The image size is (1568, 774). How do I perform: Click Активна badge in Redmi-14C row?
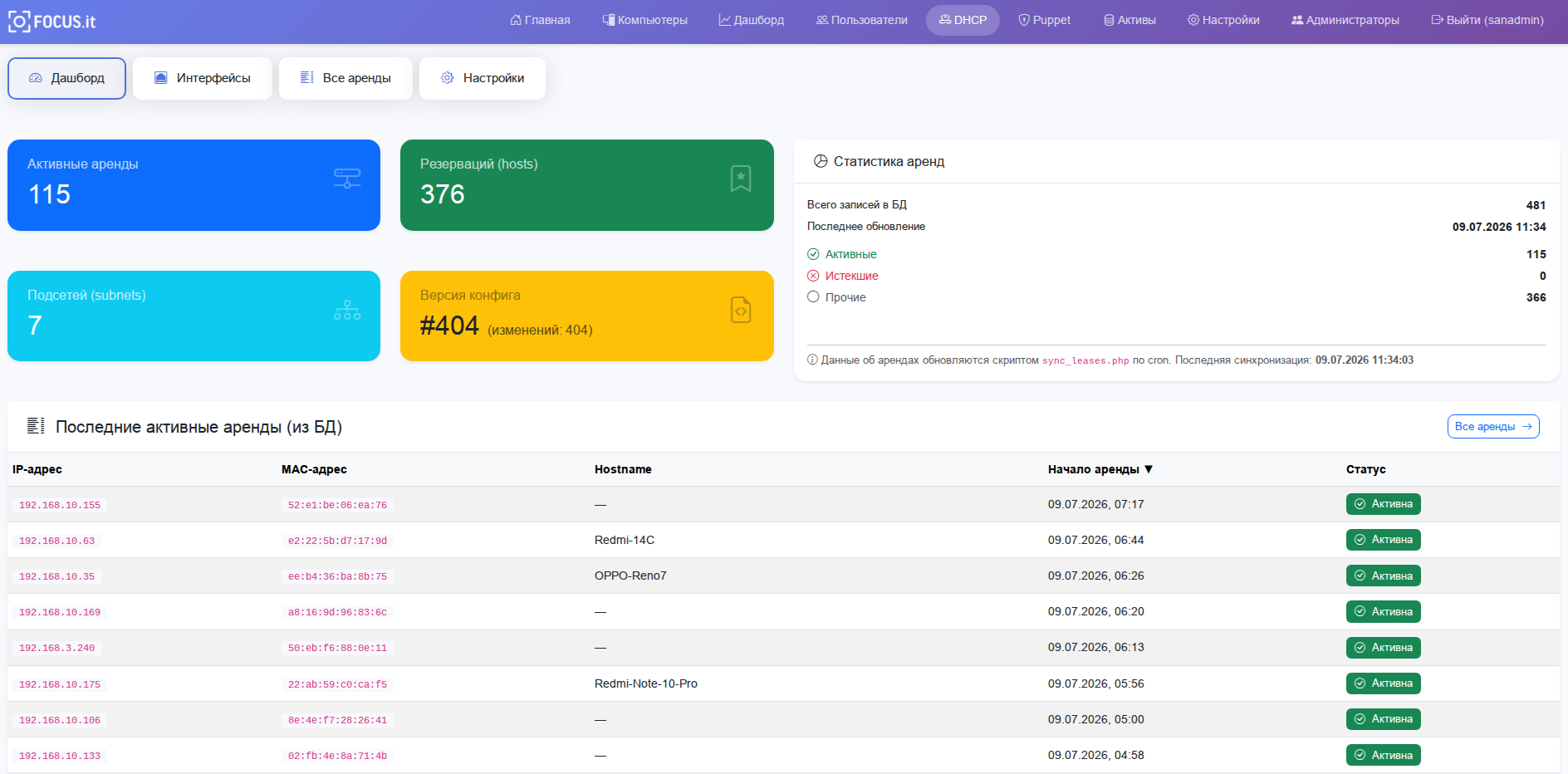[x=1384, y=540]
